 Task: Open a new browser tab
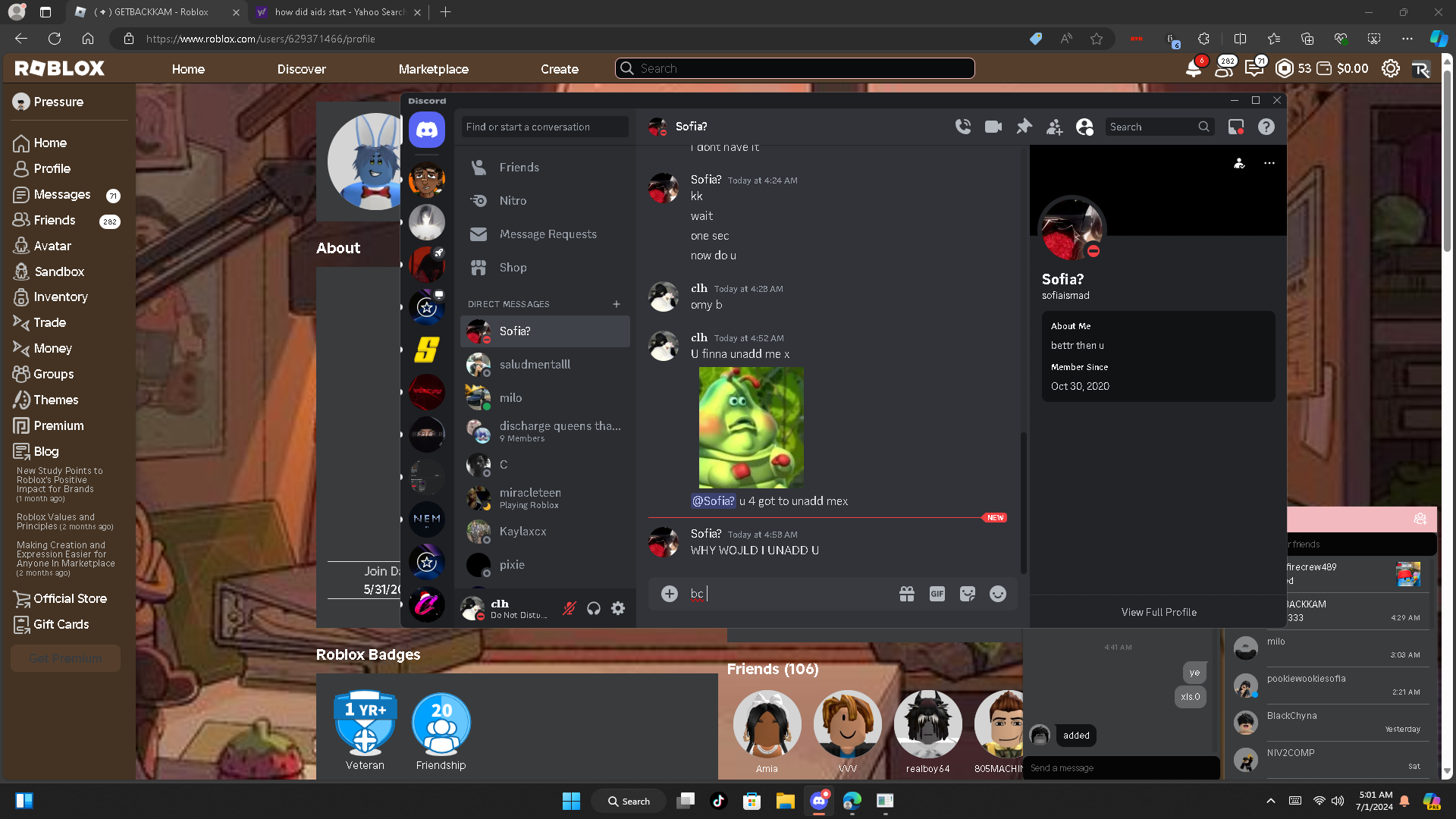point(446,12)
